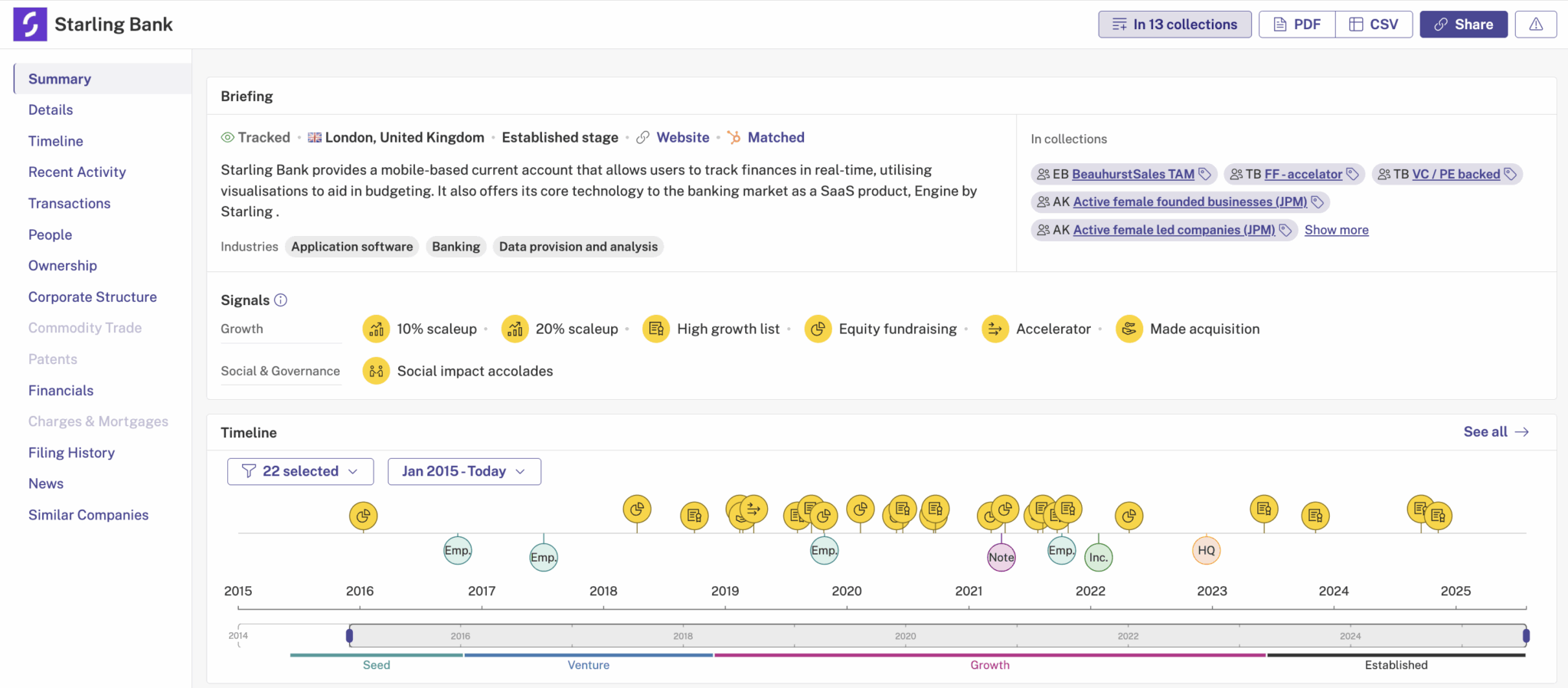Export the profile as CSV

click(x=1374, y=25)
